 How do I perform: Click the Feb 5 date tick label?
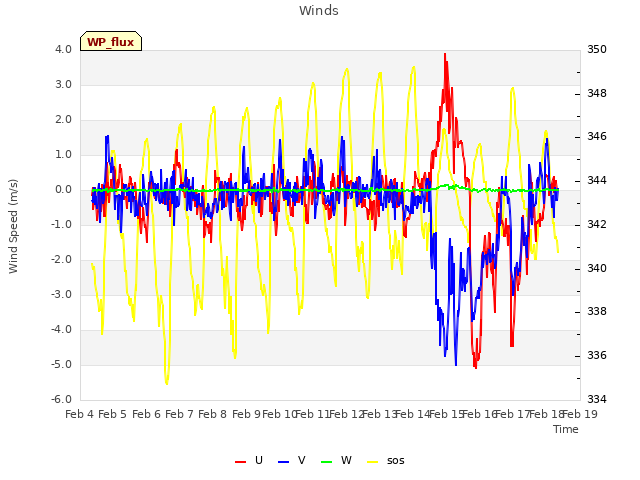click(x=113, y=414)
